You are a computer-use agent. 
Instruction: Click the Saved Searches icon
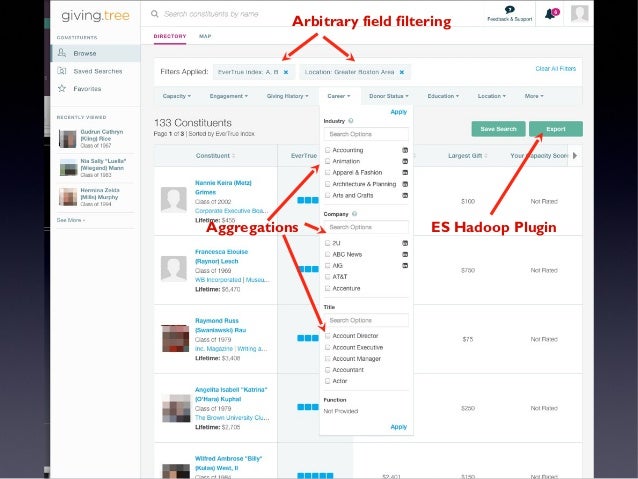tap(62, 71)
